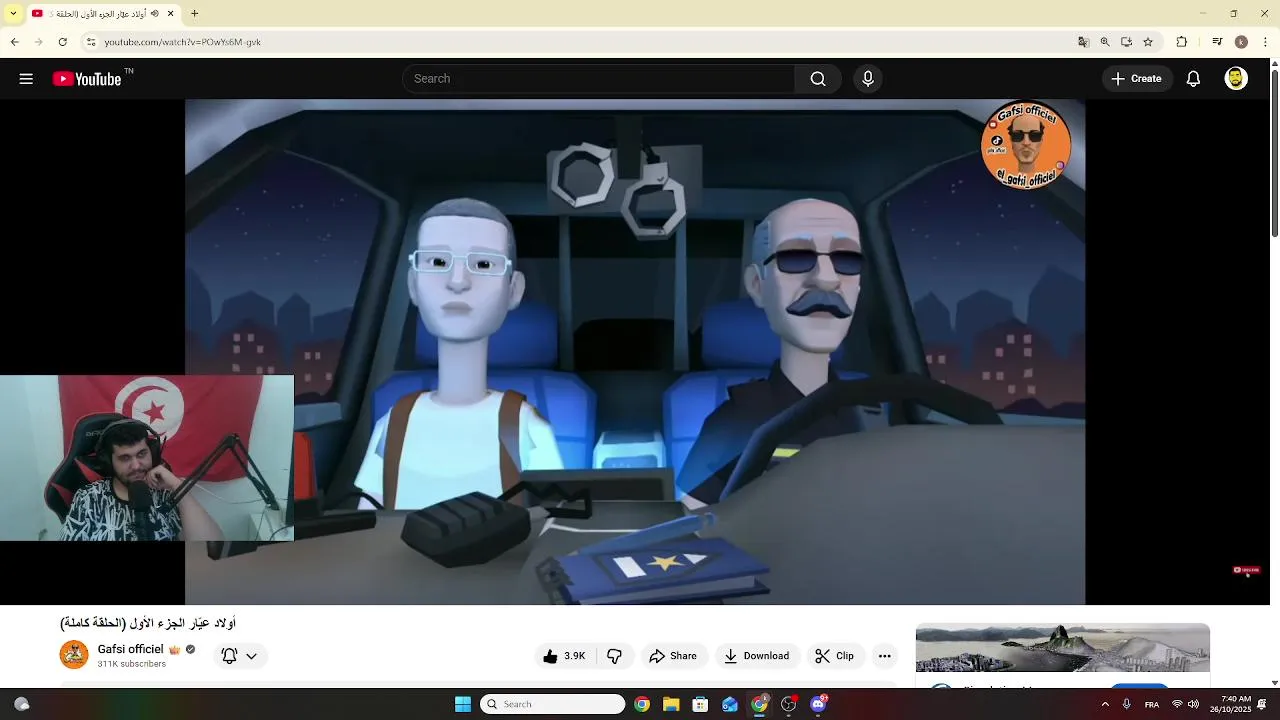
Task: Show hidden system tray icons chevron
Action: (x=1105, y=704)
